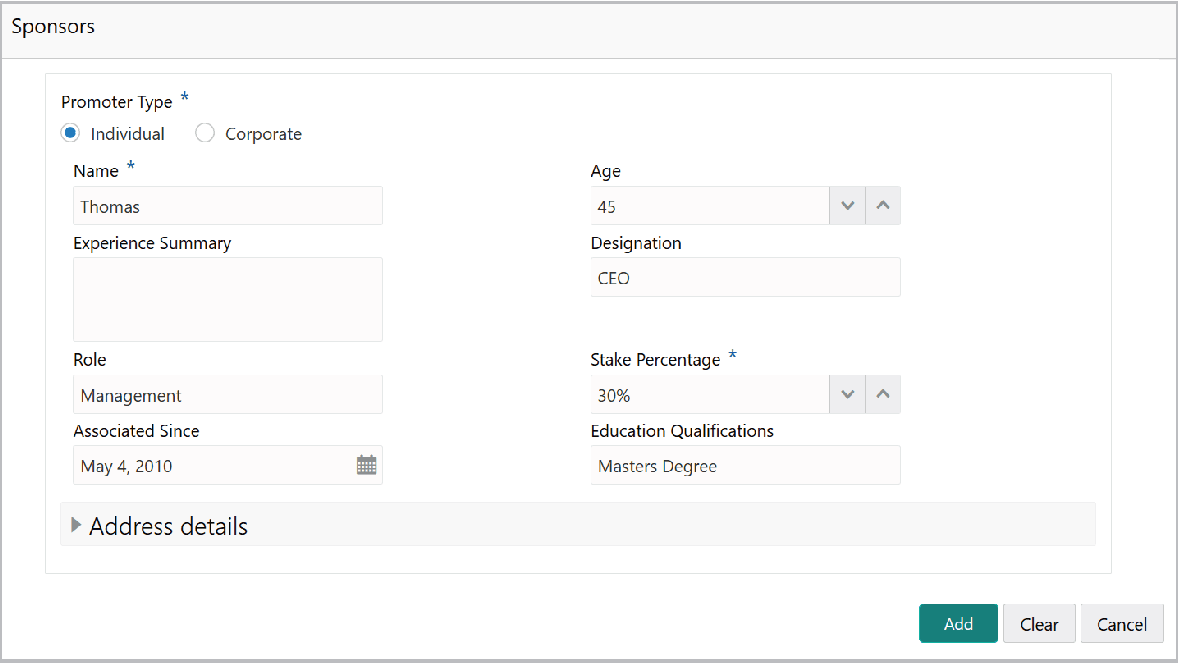Select the Corporate promoter type
Viewport: 1178px width, 664px height.
pyautogui.click(x=204, y=132)
